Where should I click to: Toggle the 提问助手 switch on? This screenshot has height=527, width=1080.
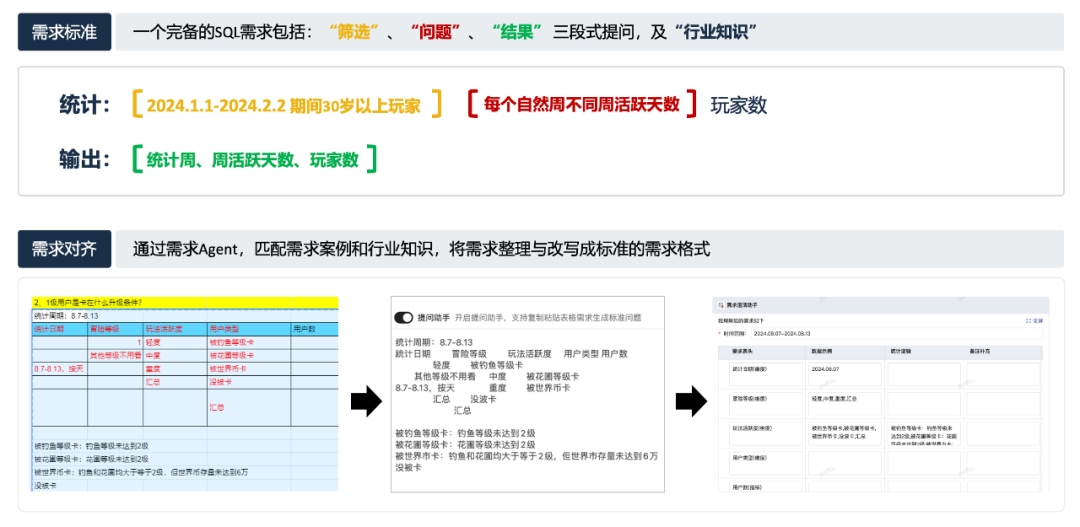tap(404, 318)
